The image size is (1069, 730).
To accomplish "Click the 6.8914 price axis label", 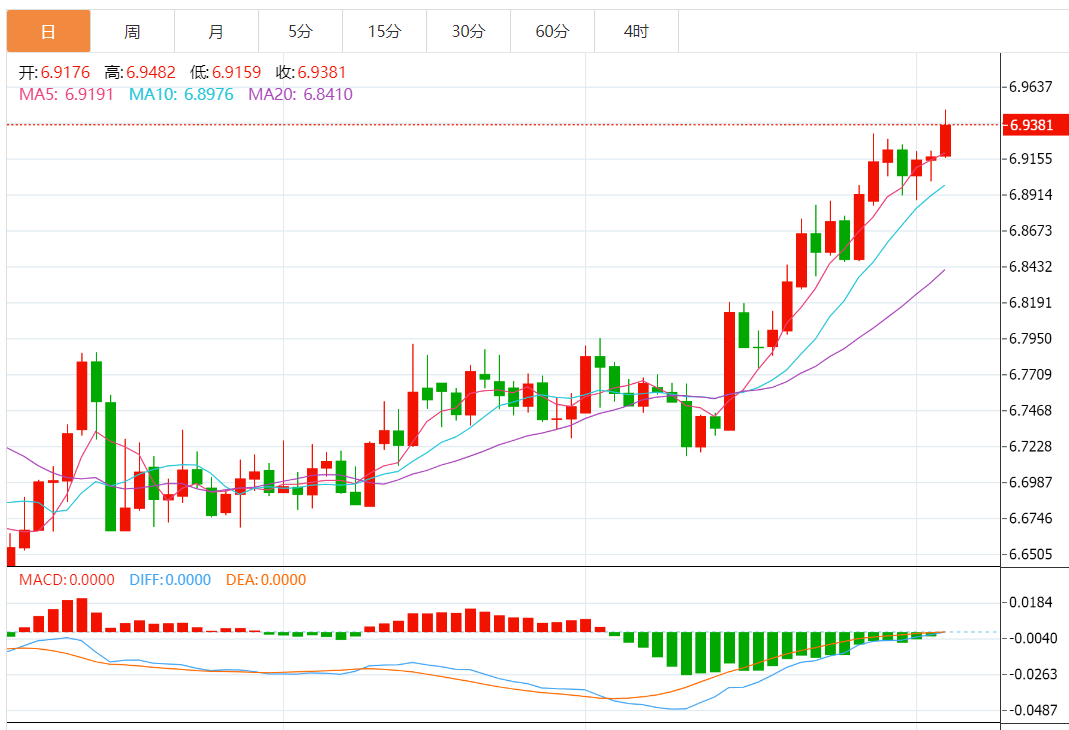I will pos(1031,195).
